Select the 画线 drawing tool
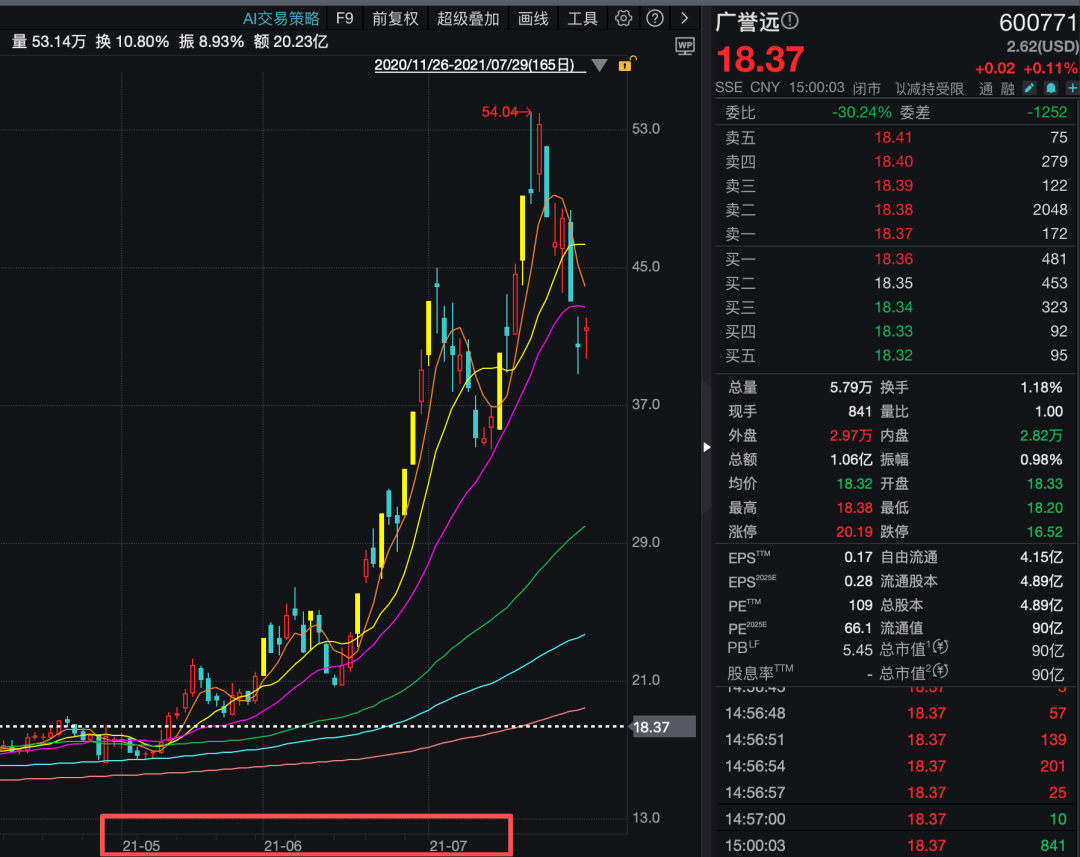Screen dimensions: 1080x857 coord(533,18)
